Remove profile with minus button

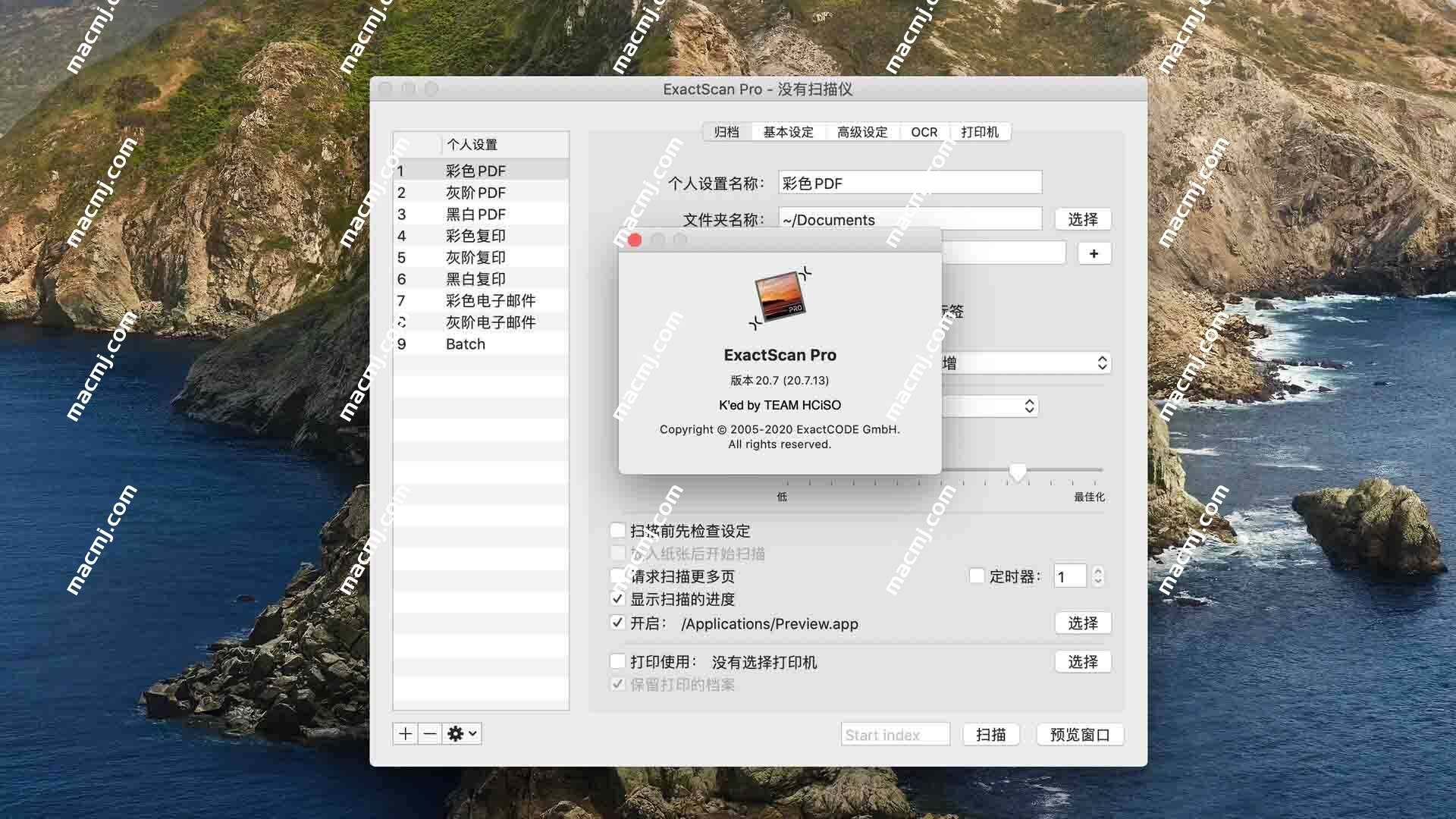pyautogui.click(x=429, y=733)
